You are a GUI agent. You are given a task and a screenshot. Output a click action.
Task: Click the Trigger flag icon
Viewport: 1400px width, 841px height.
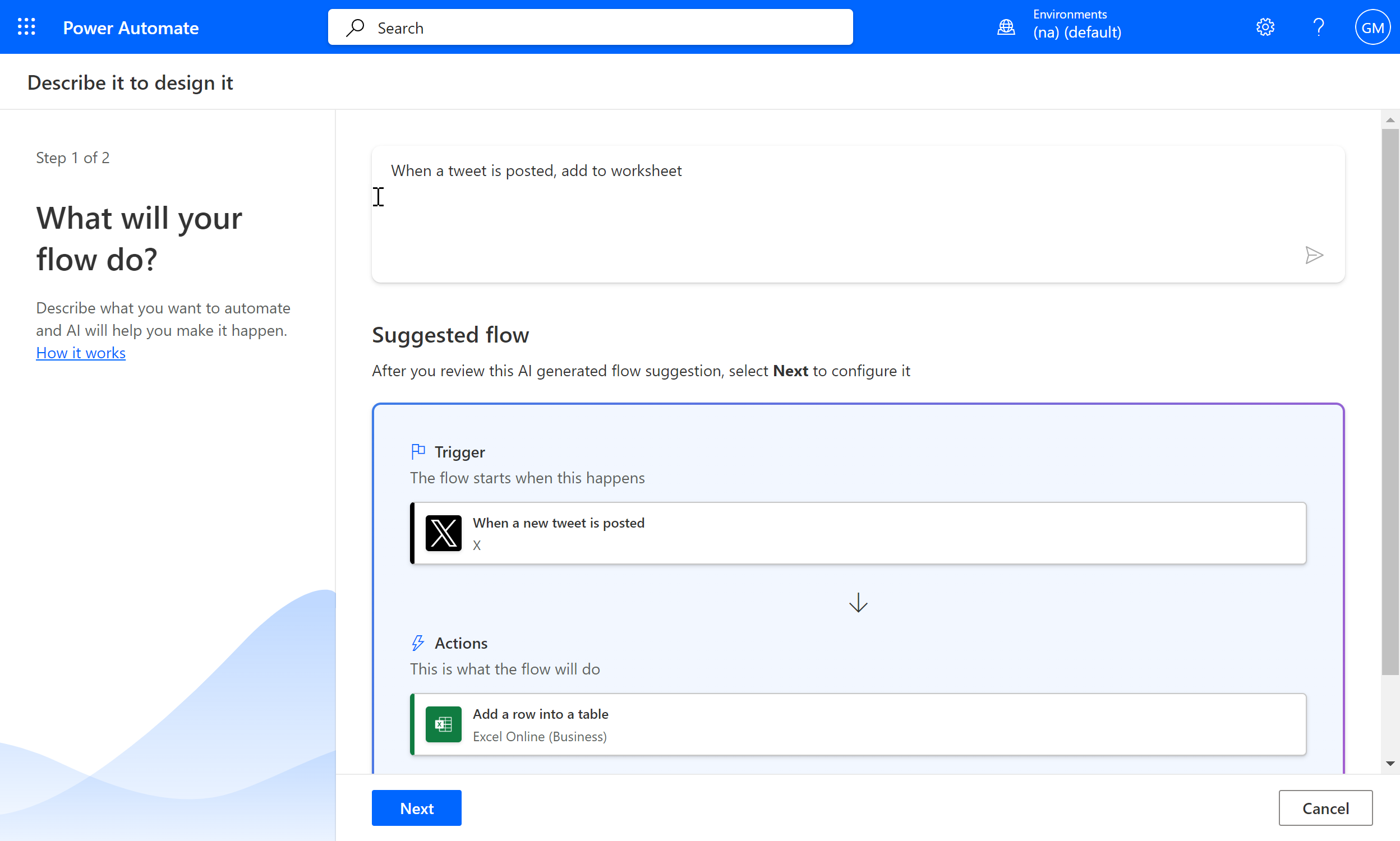click(x=418, y=452)
